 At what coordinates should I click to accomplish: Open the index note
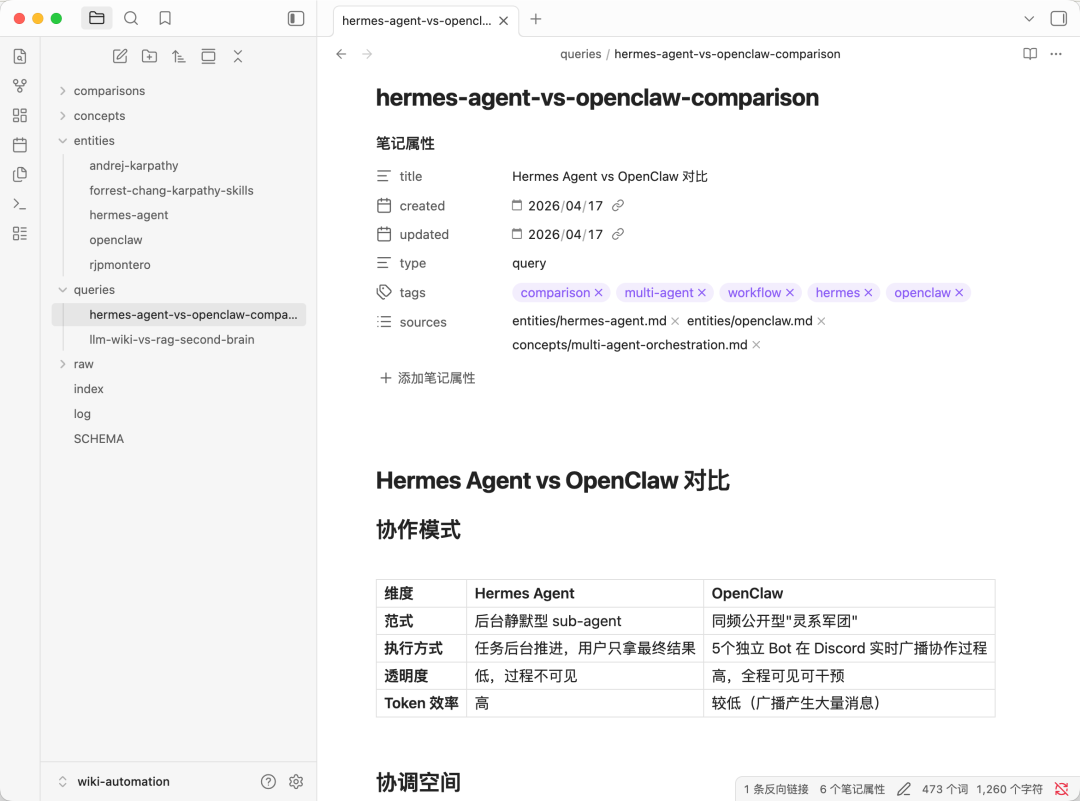click(x=88, y=389)
